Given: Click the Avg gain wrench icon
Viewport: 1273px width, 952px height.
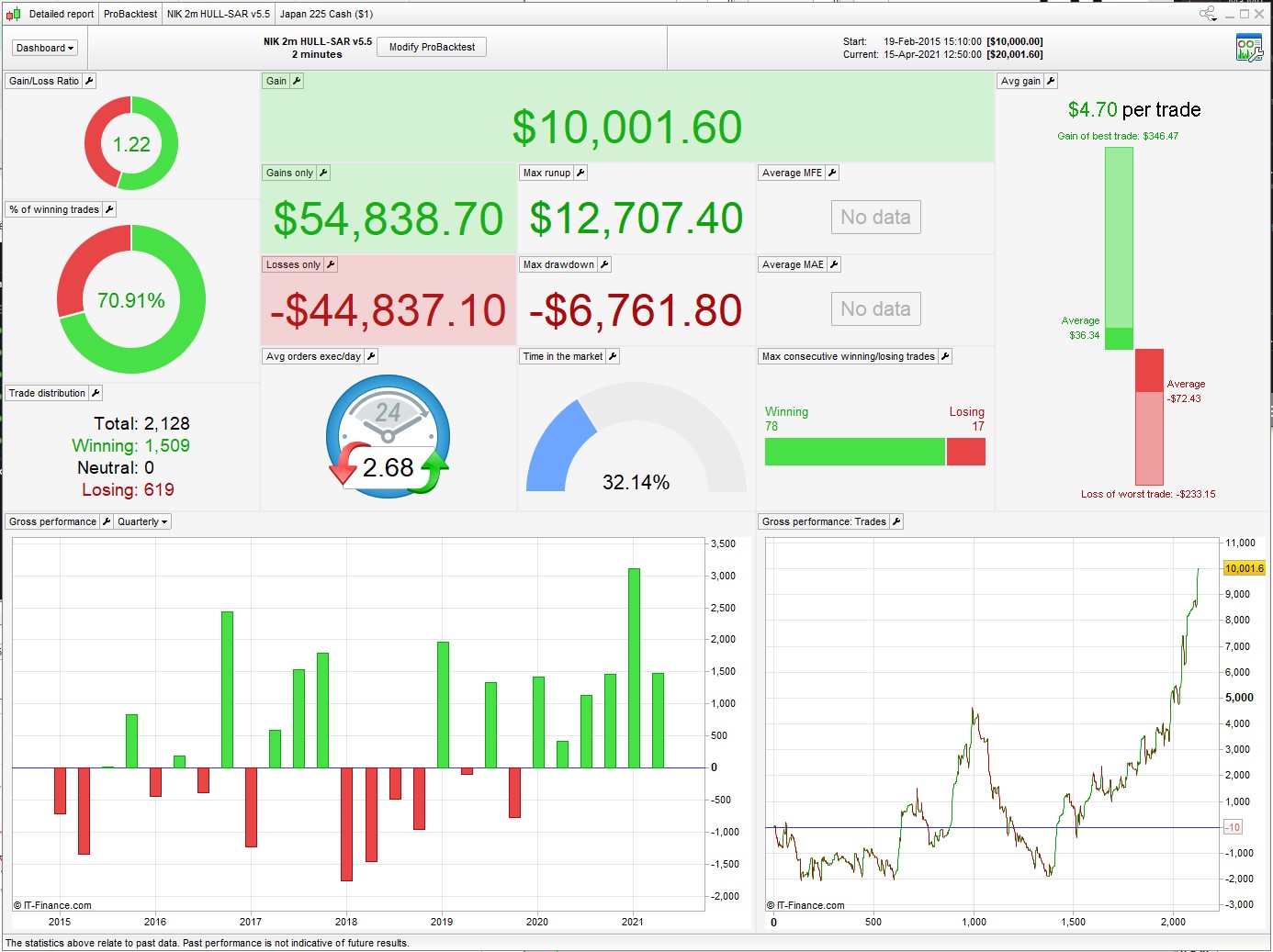Looking at the screenshot, I should (1051, 81).
